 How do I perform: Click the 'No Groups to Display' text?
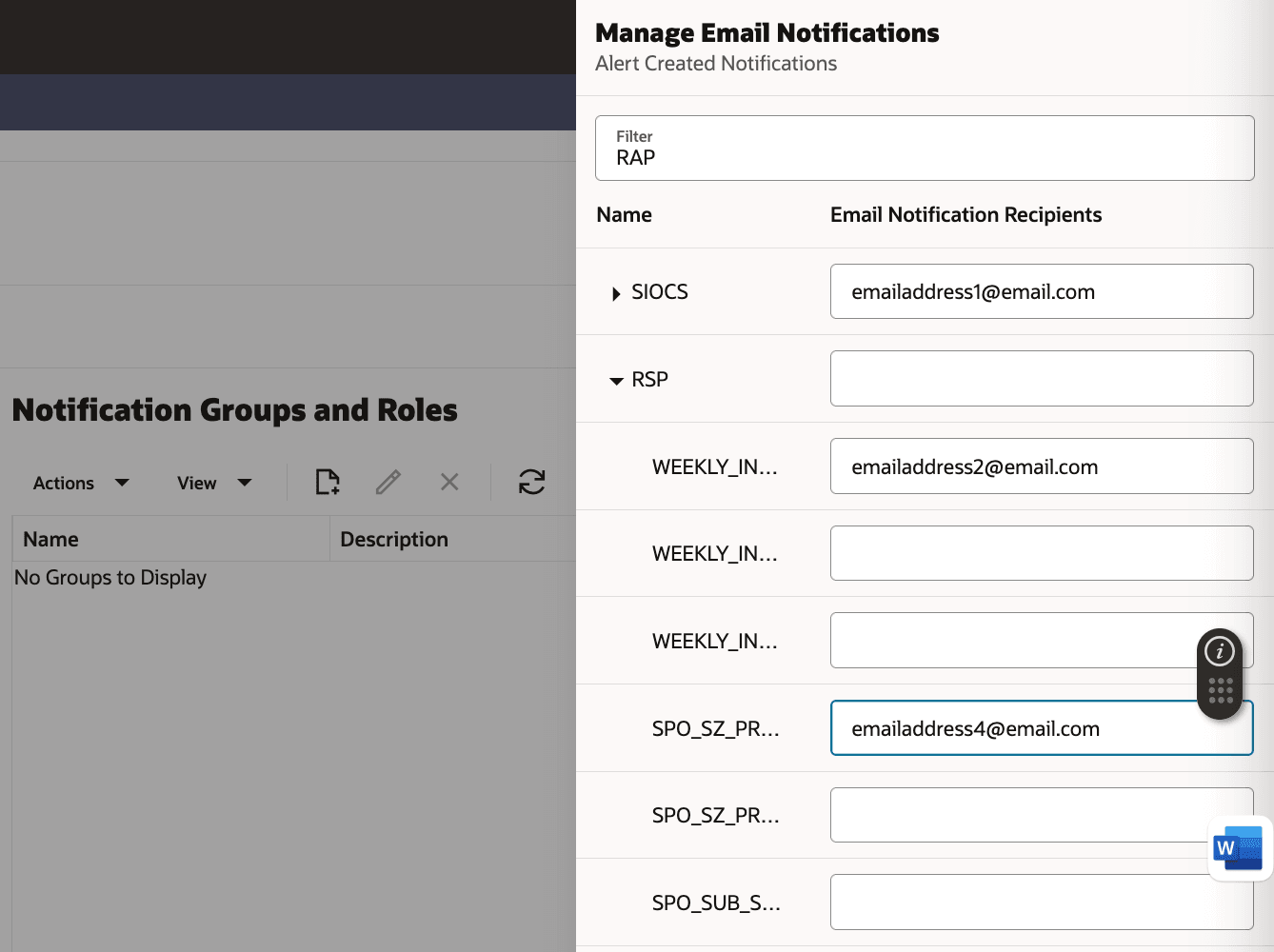click(110, 578)
